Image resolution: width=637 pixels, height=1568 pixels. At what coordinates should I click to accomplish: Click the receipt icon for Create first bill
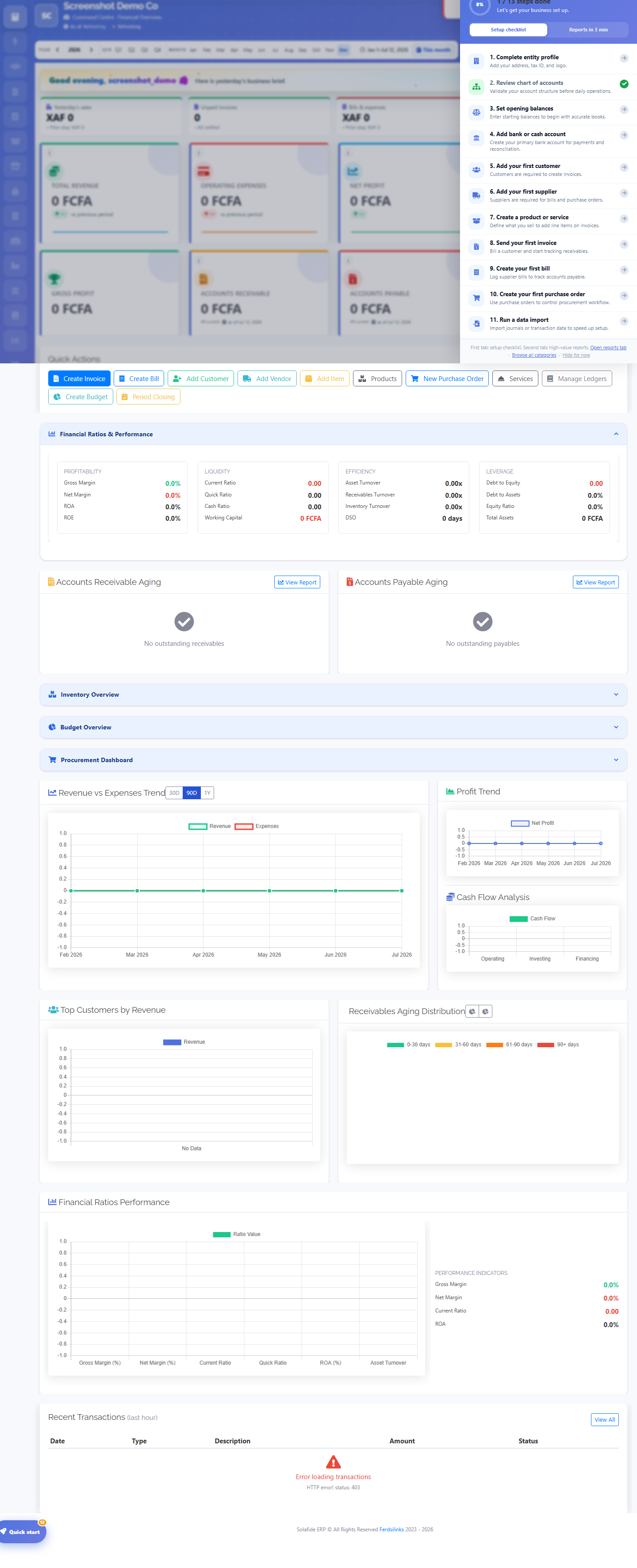pyautogui.click(x=476, y=272)
